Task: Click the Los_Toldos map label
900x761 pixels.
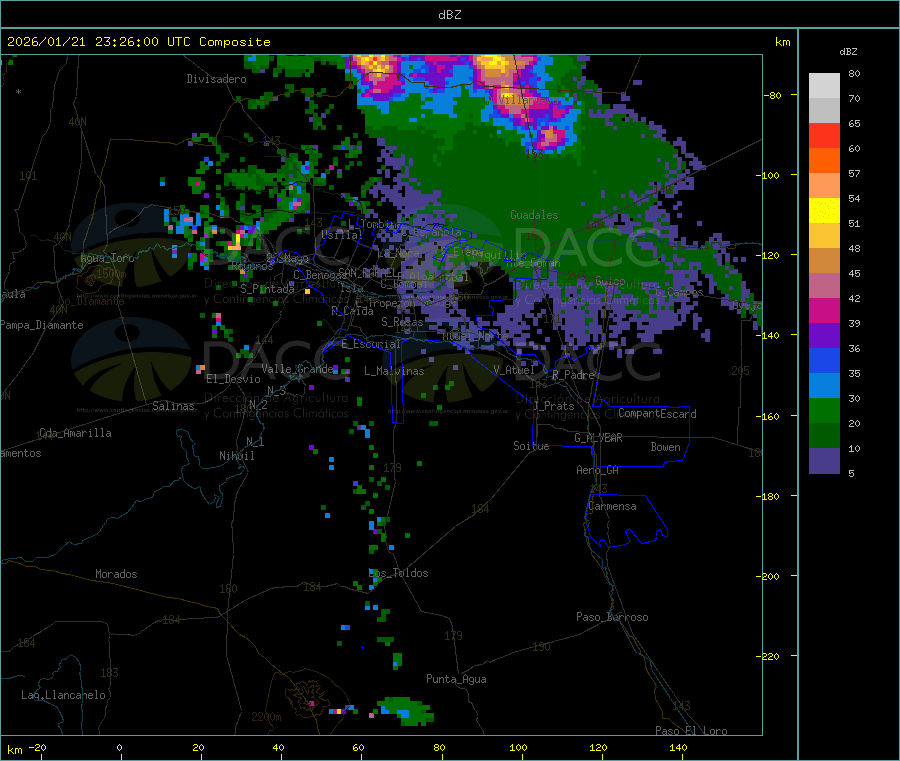Action: [398, 573]
